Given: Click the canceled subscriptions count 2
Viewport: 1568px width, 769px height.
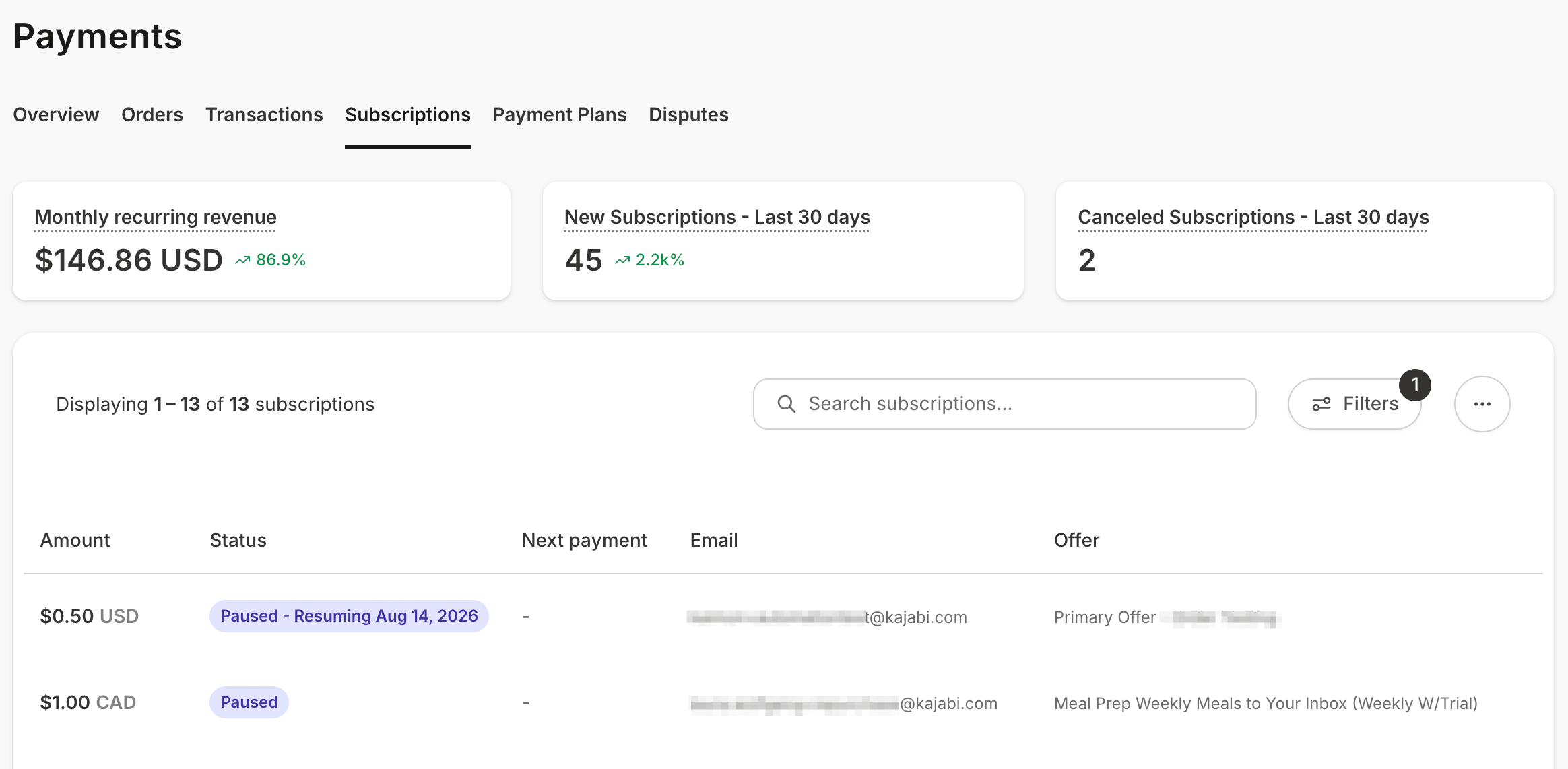Looking at the screenshot, I should tap(1086, 260).
